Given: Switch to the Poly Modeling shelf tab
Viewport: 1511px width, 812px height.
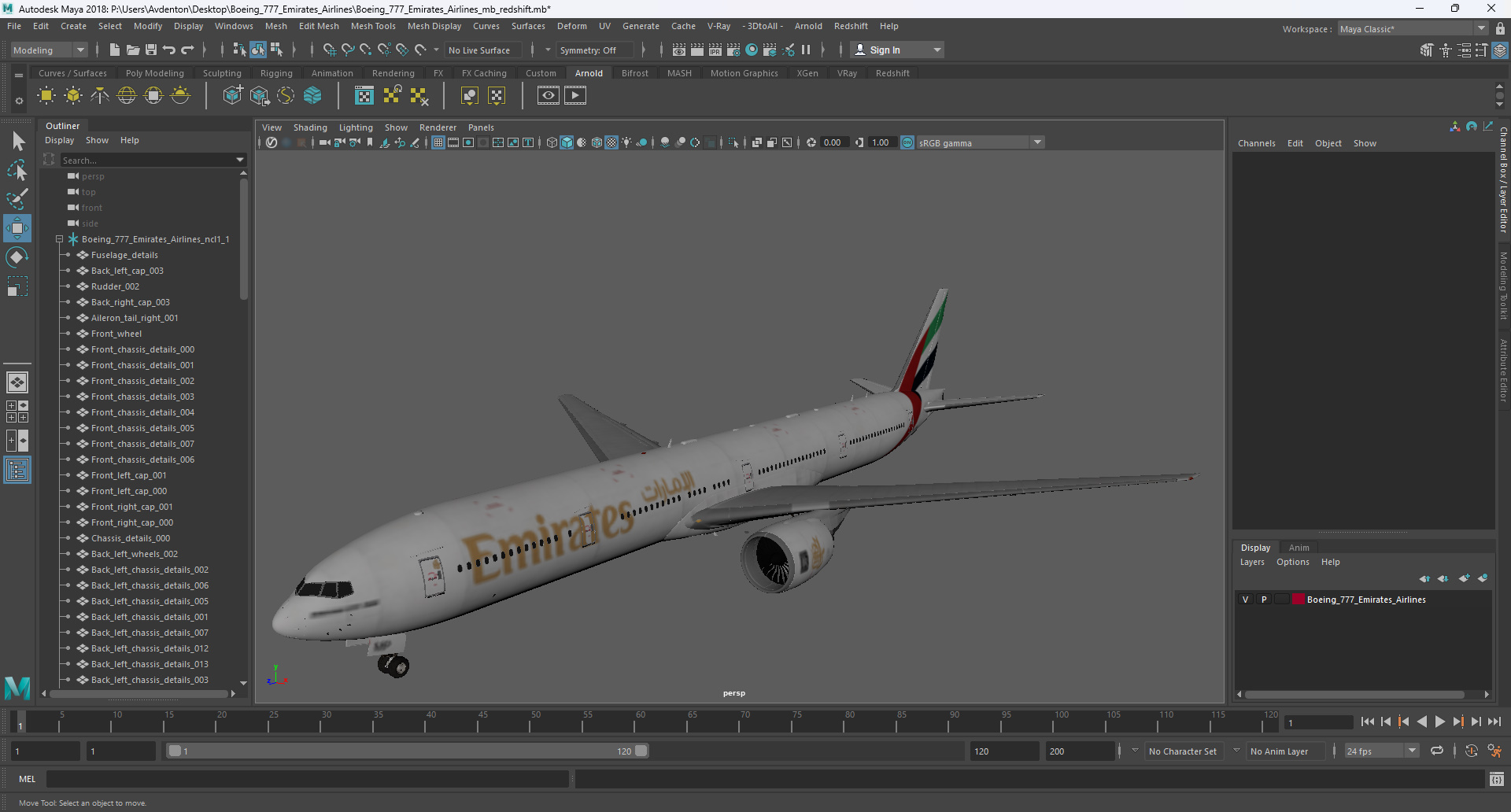Looking at the screenshot, I should (x=155, y=73).
